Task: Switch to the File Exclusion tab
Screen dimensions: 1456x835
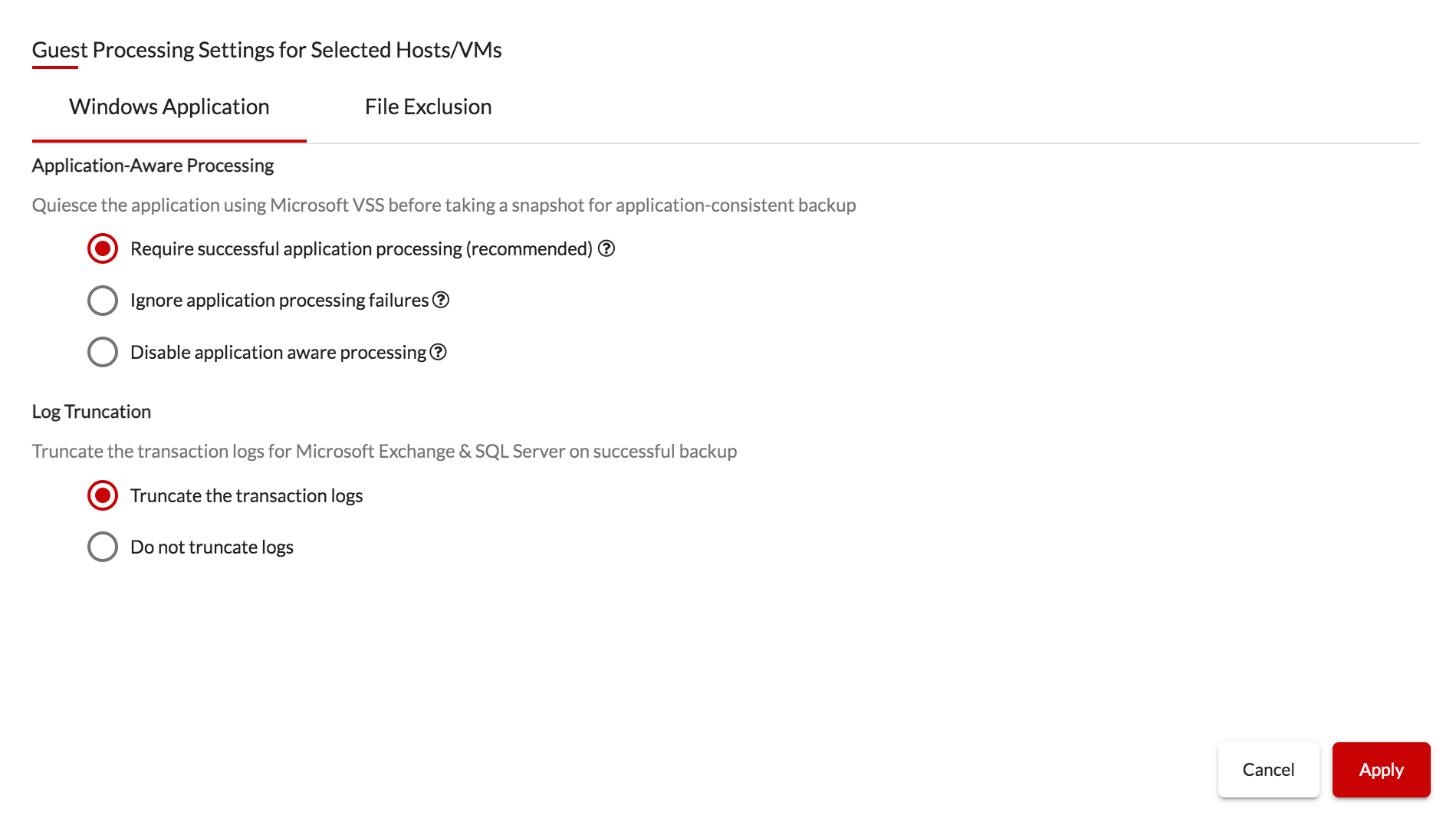Action: [428, 107]
